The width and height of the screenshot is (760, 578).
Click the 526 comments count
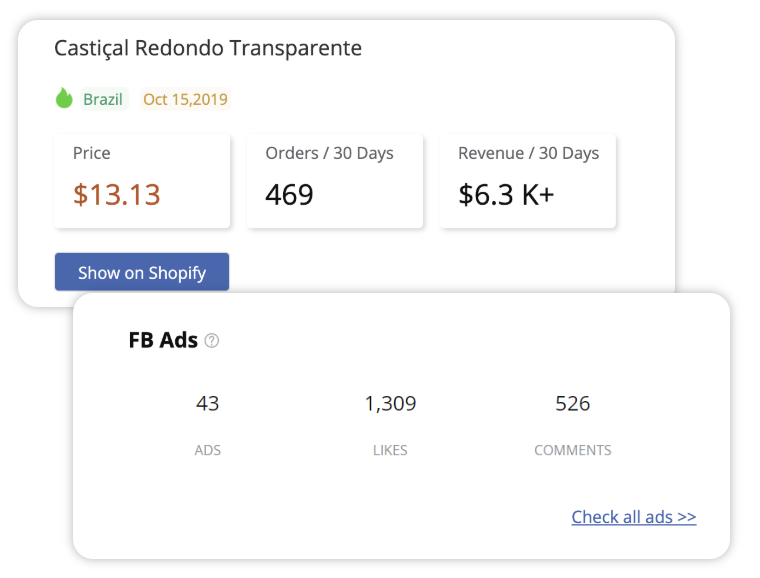tap(572, 404)
